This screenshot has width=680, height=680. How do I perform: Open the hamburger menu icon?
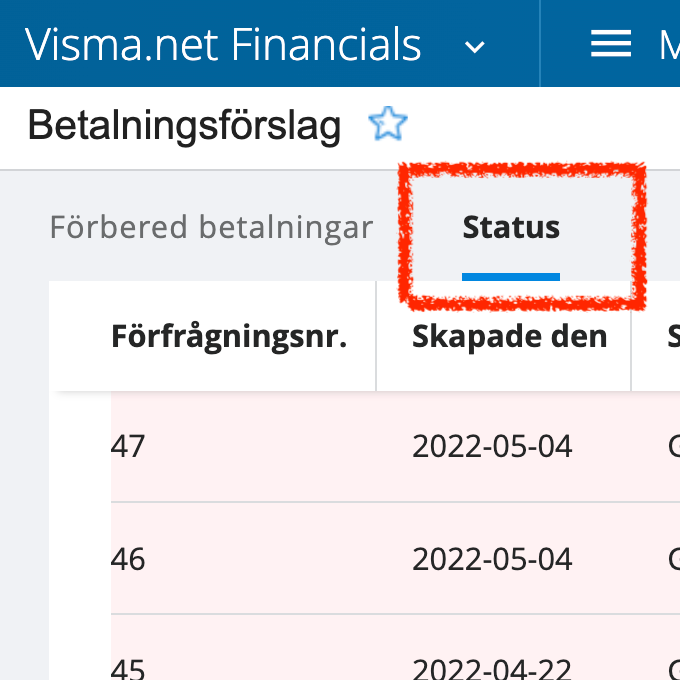pos(610,44)
